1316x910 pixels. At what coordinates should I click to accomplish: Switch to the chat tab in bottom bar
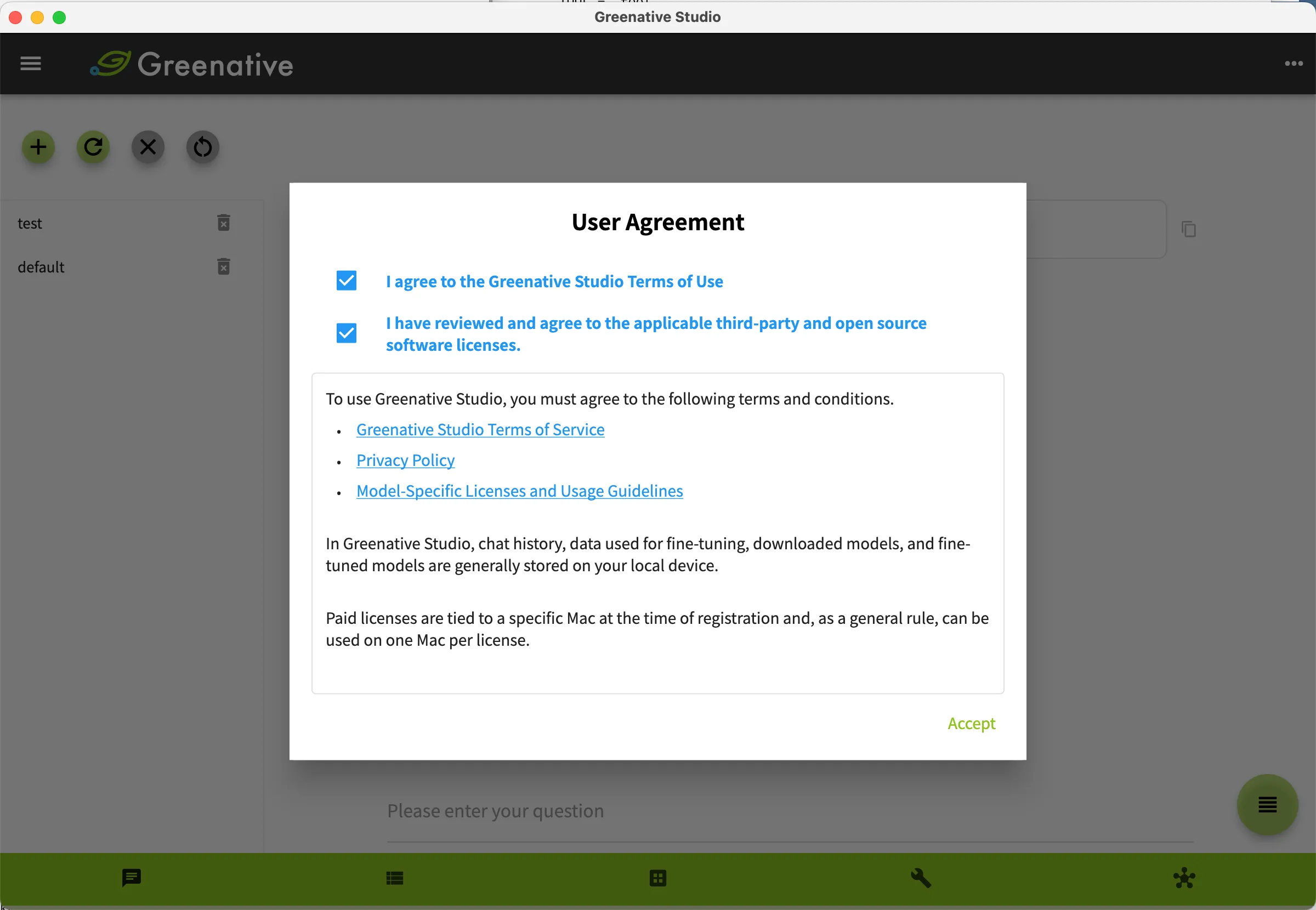(131, 878)
